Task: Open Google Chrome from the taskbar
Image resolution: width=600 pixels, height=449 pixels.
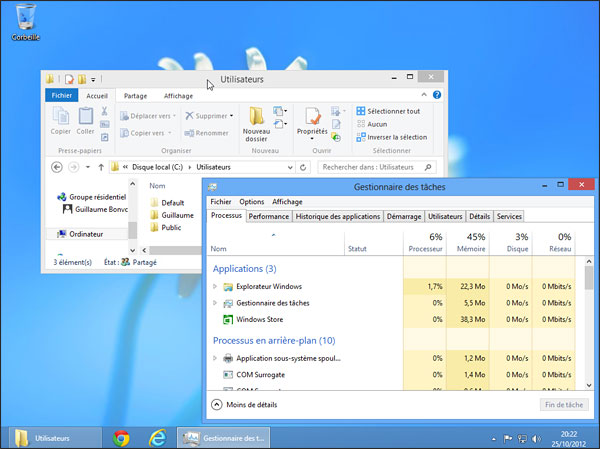Action: [121, 438]
